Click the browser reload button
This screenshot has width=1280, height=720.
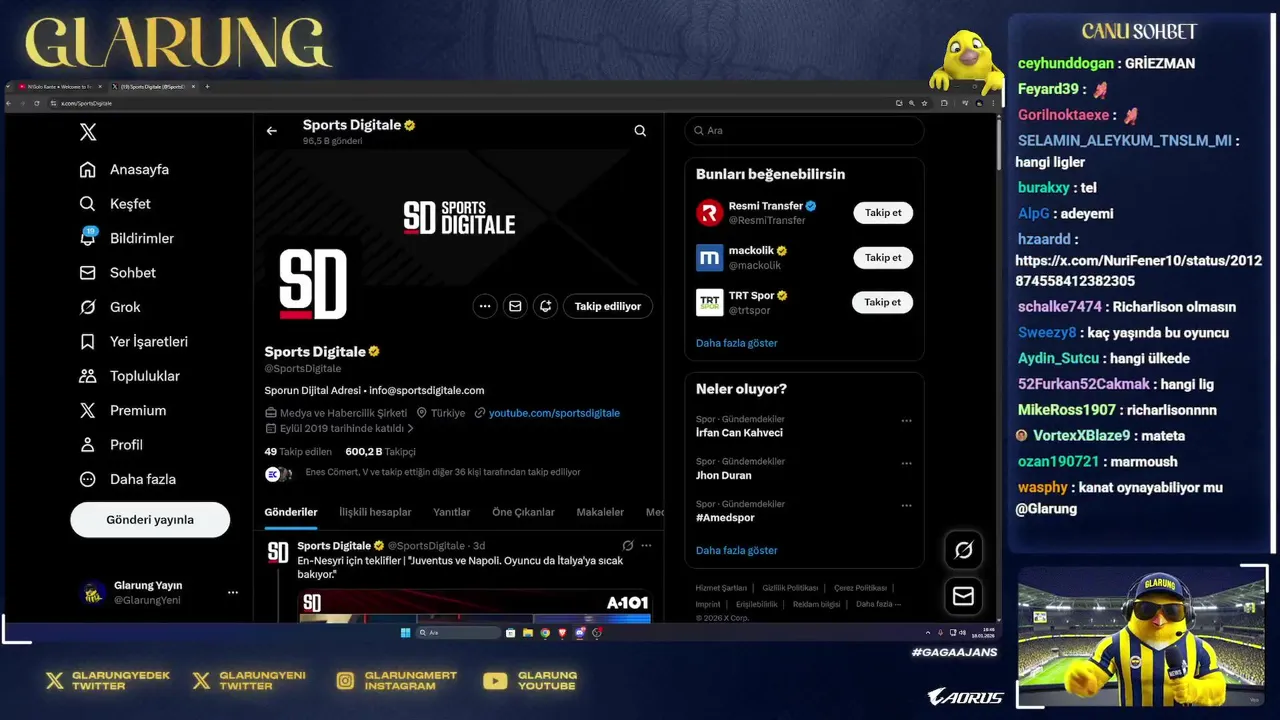tap(37, 103)
